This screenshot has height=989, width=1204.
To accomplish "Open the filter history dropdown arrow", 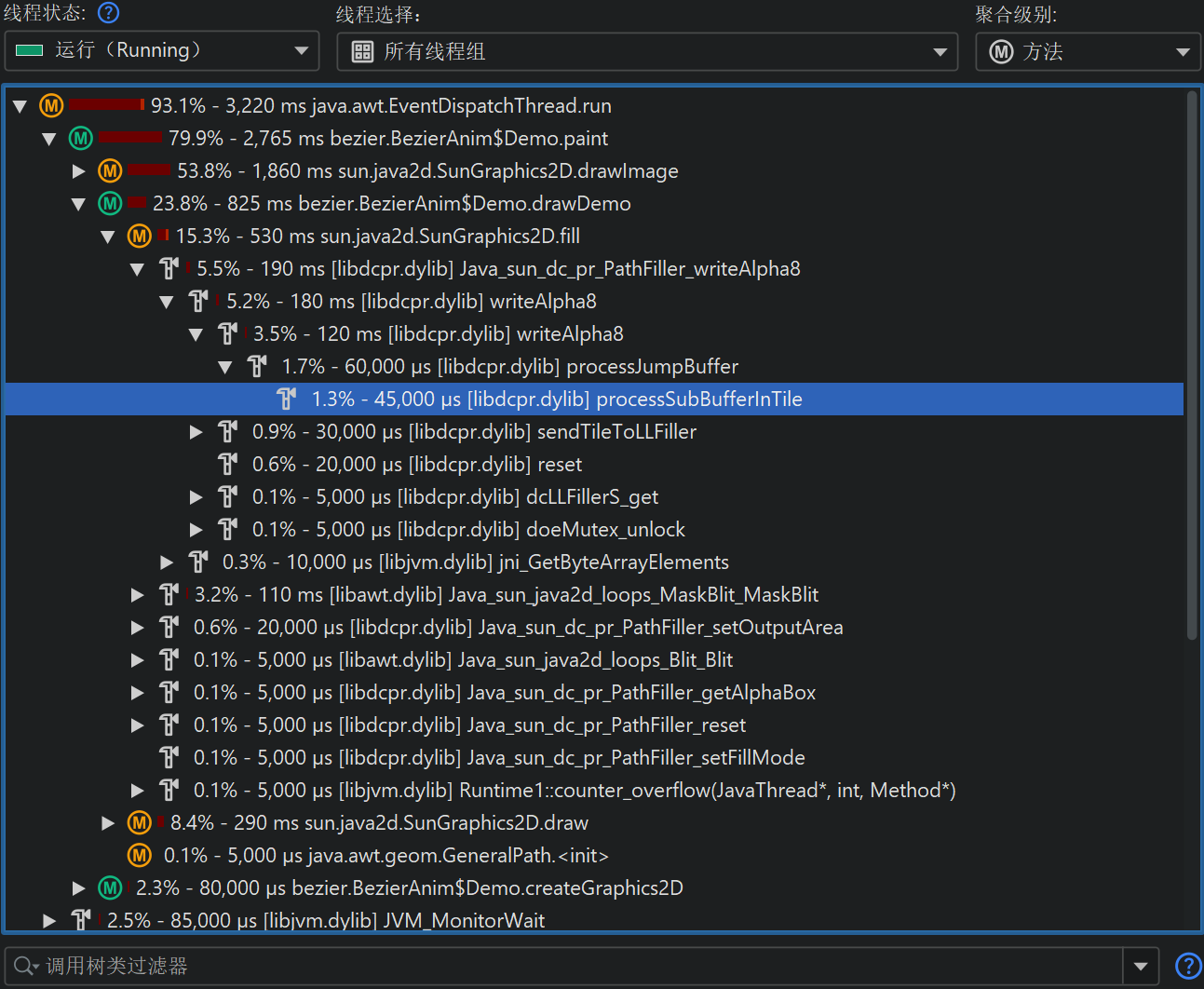I will coord(1141,967).
